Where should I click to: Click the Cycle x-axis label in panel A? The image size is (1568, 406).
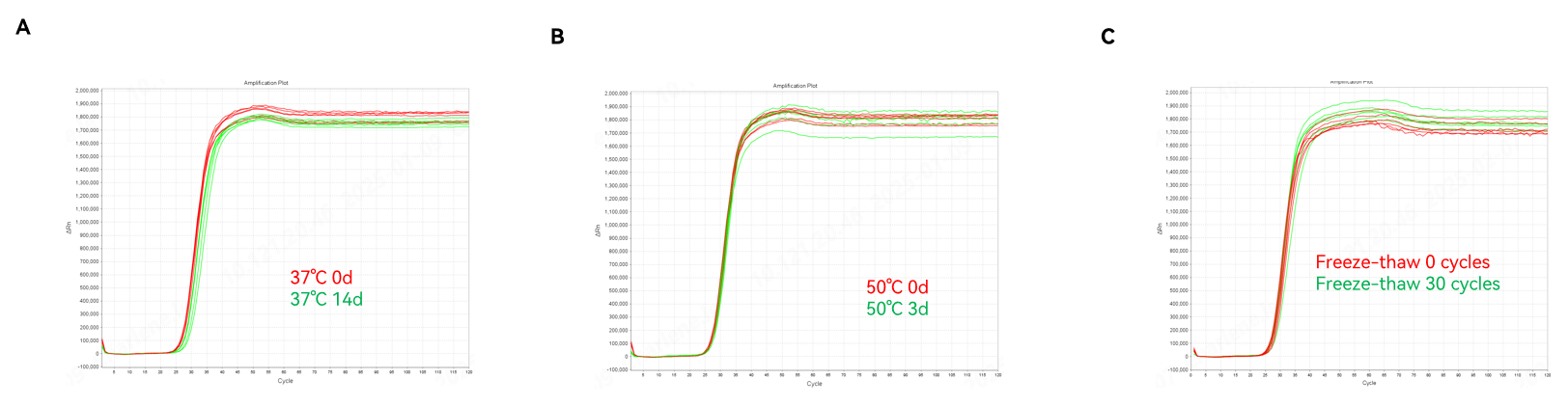[285, 381]
